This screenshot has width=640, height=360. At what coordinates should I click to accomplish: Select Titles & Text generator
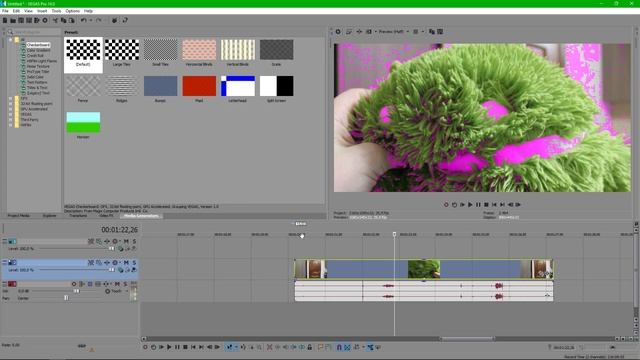37,87
